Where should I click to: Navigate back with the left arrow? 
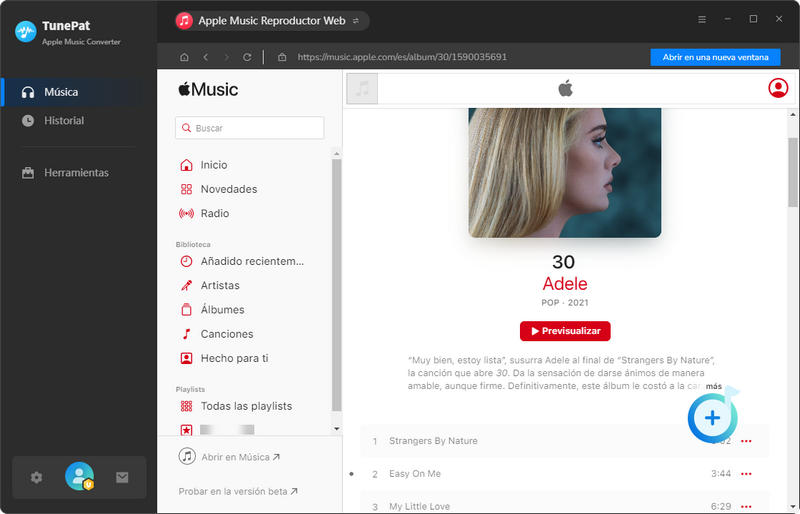click(x=205, y=57)
